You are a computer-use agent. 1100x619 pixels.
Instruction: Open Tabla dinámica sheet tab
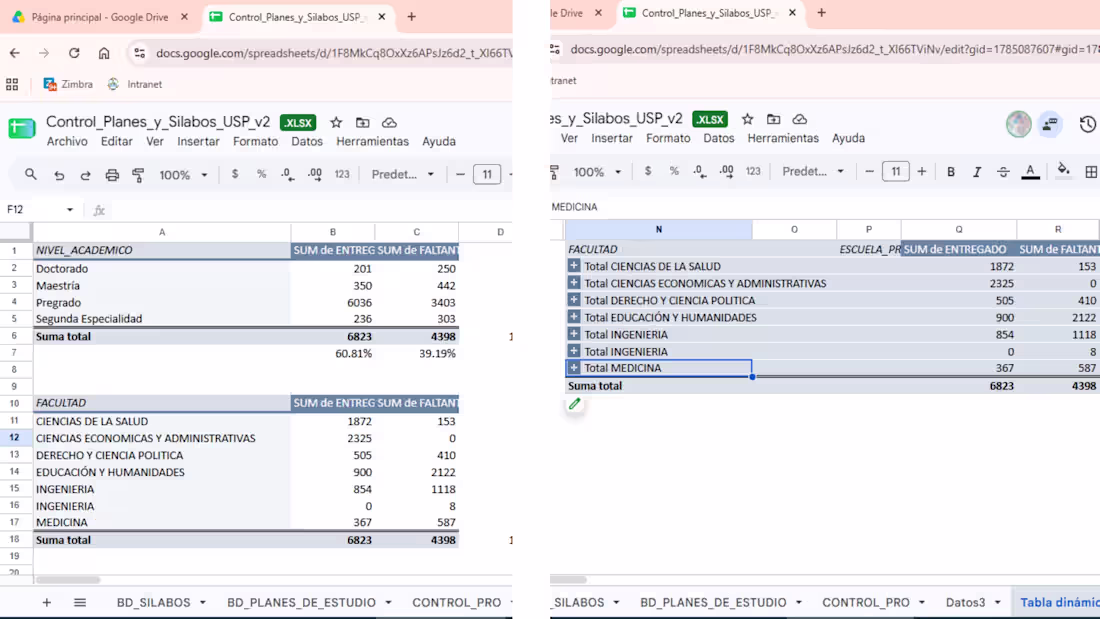coord(1059,602)
